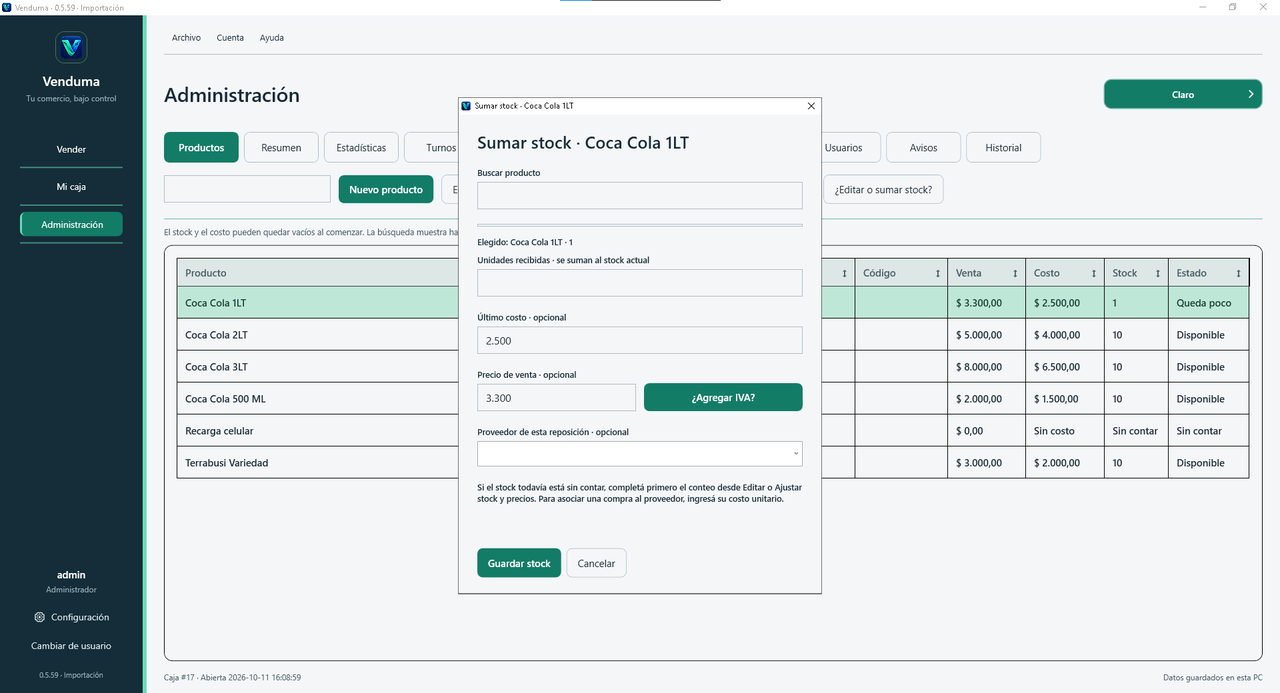
Task: Click the chevron arrow on Claro button
Action: tap(1250, 95)
